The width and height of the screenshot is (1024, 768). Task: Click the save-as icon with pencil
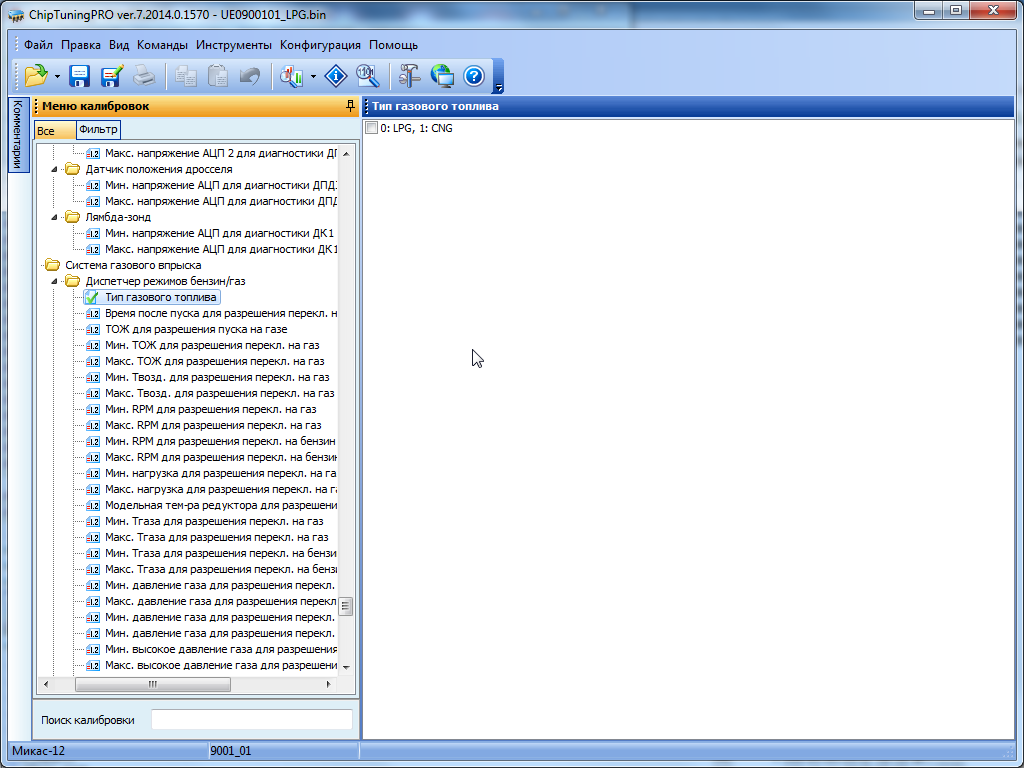pyautogui.click(x=111, y=75)
